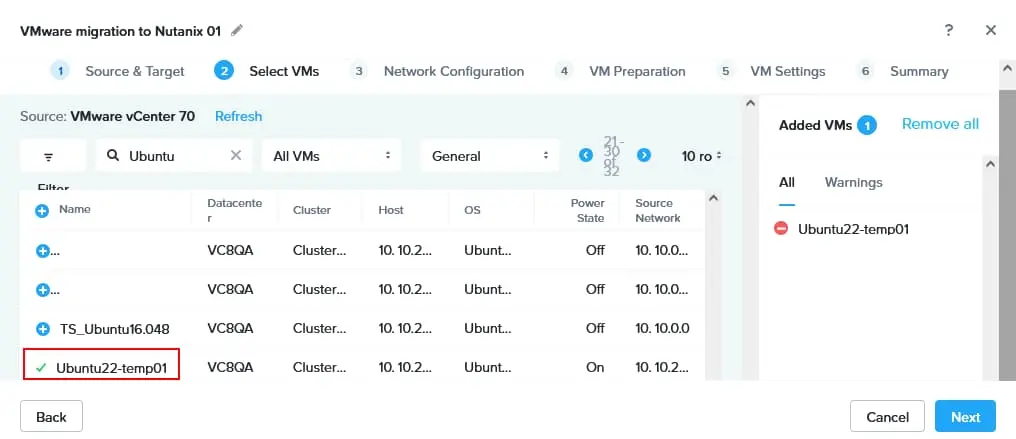The image size is (1016, 439).
Task: Go to next page of VM results
Action: (x=643, y=155)
